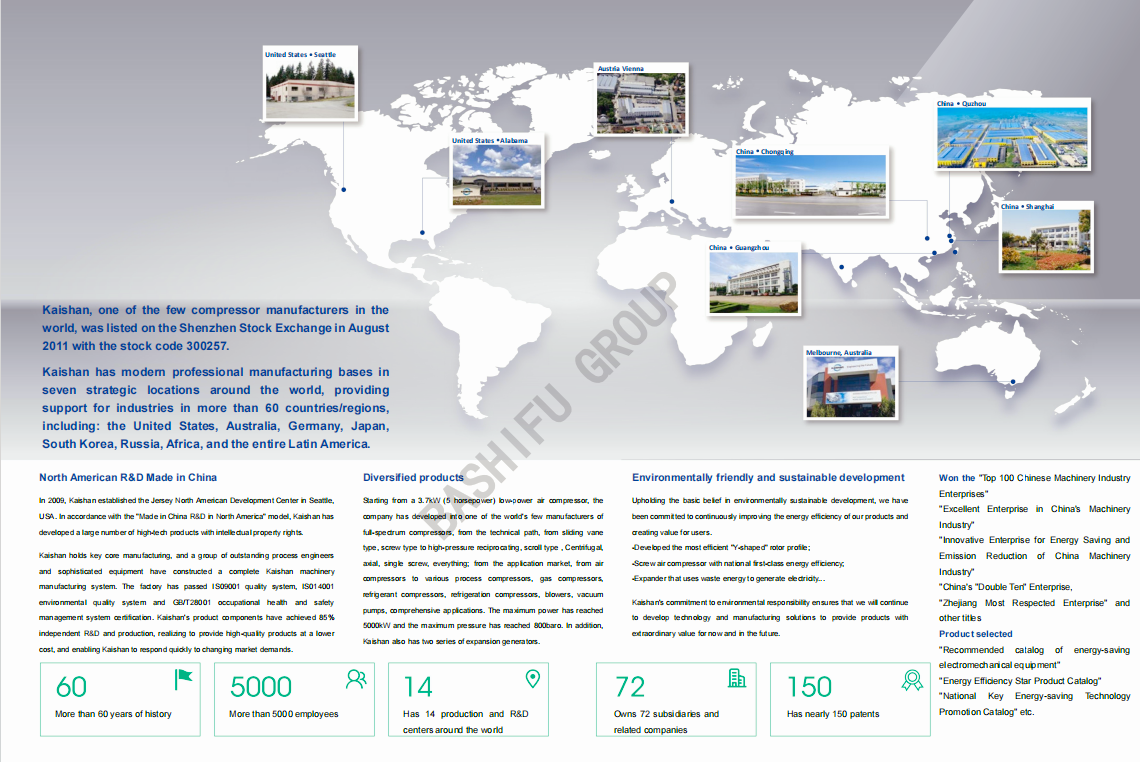
Task: Select the "United States • Alabama" photo label
Action: coord(490,140)
